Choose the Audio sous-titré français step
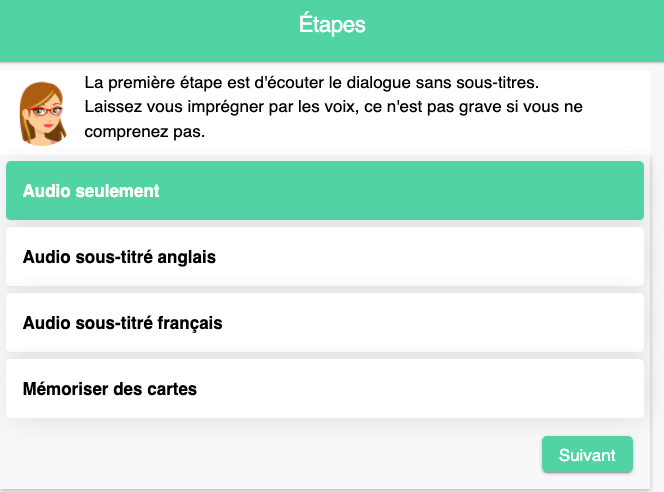 (325, 323)
